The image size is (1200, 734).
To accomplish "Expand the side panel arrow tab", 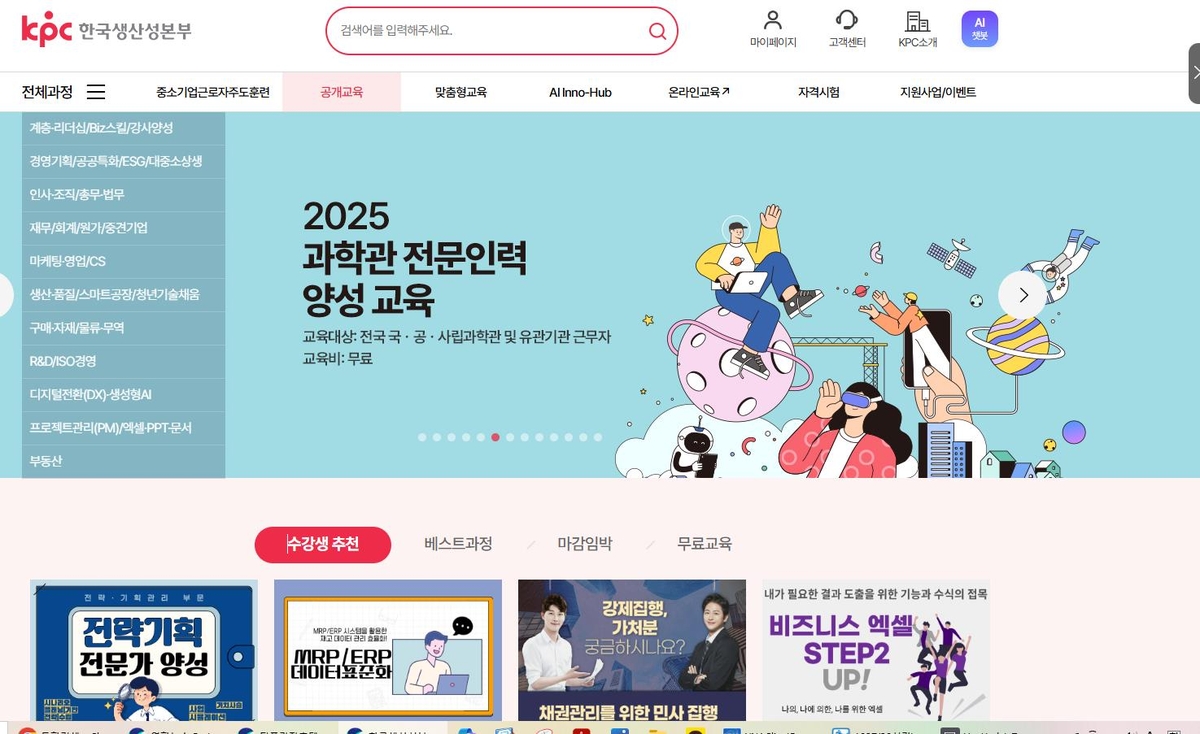I will coord(1194,72).
